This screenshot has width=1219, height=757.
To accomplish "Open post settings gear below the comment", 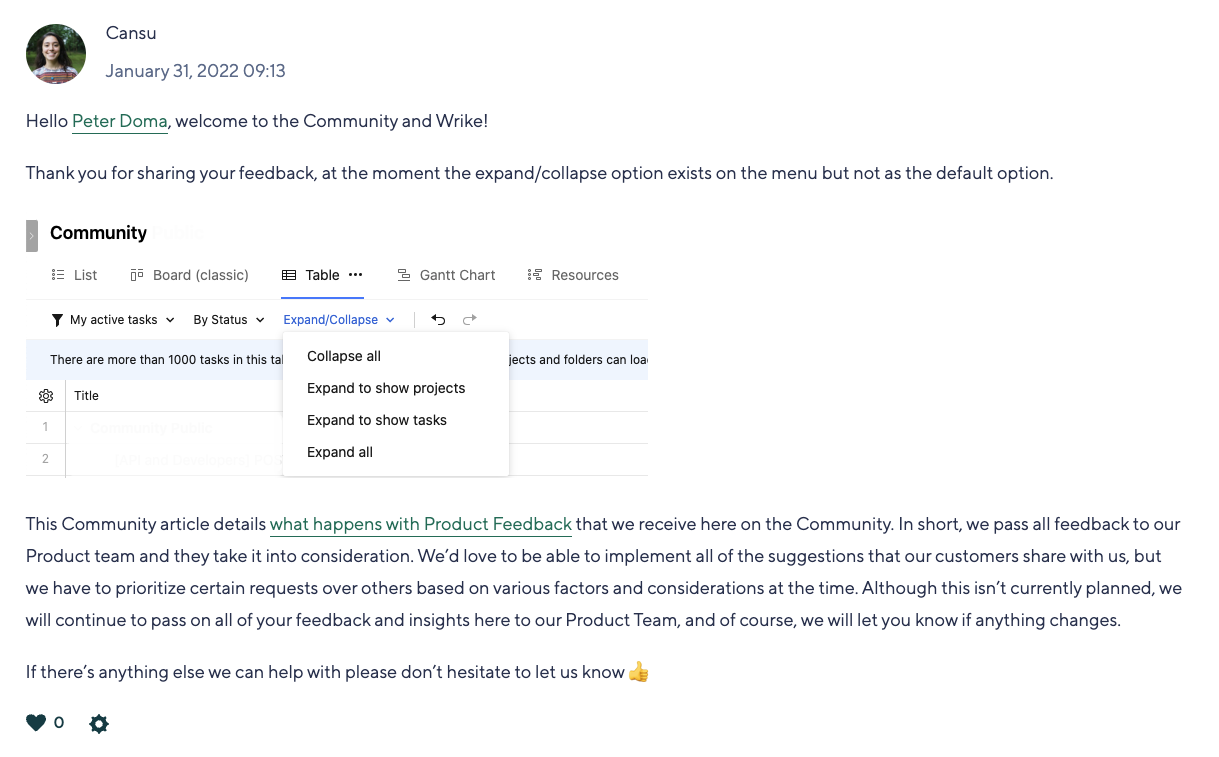I will pos(98,724).
